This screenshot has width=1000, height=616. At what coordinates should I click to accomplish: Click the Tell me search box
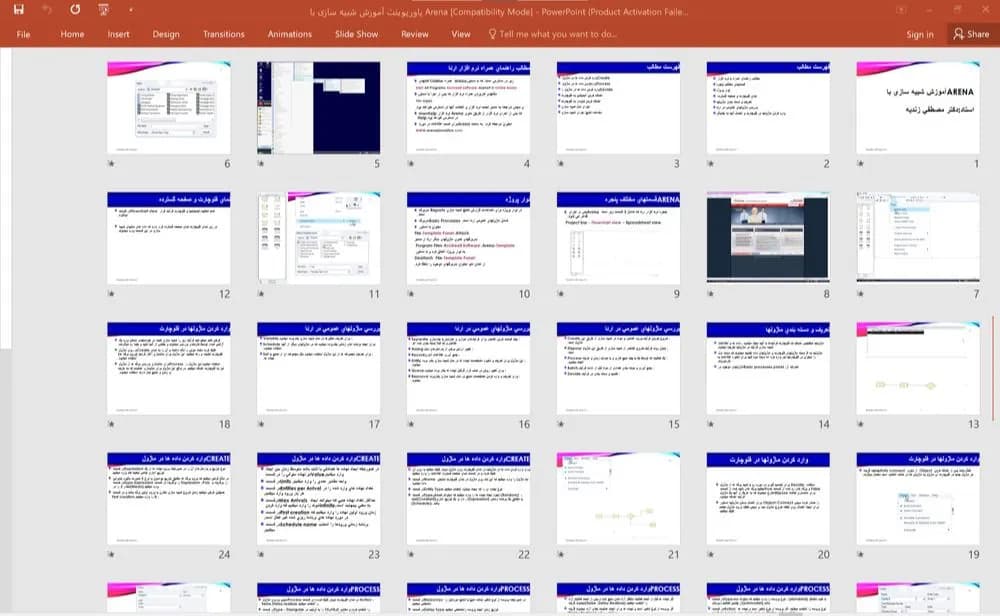click(553, 34)
